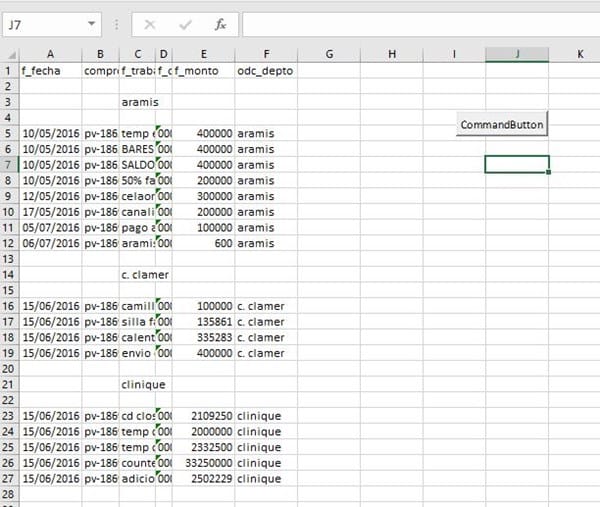This screenshot has height=507, width=600.
Task: Click the BARES cell in row 6
Action: (137, 149)
